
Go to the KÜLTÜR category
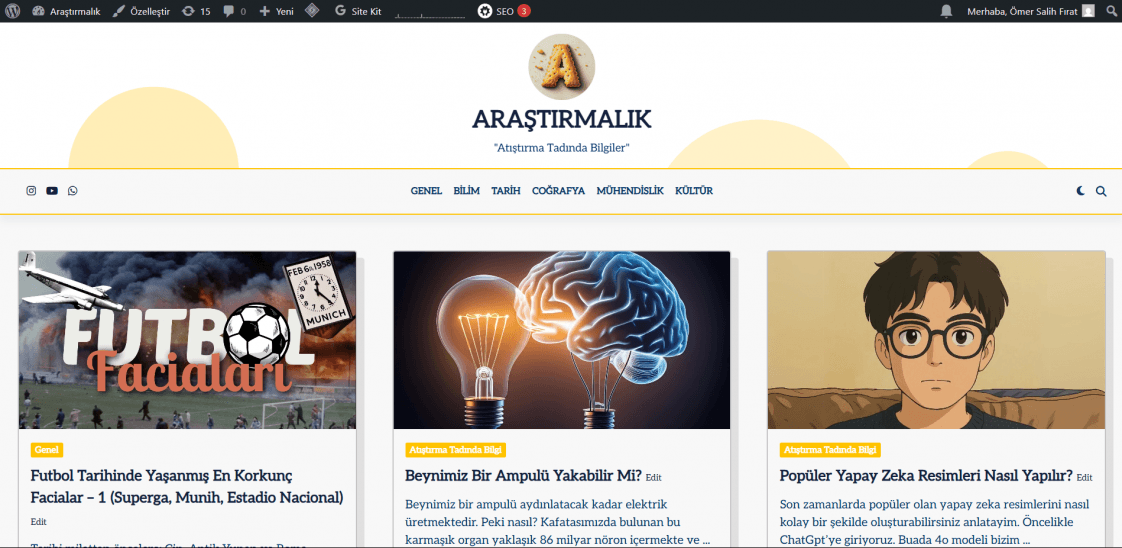693,191
